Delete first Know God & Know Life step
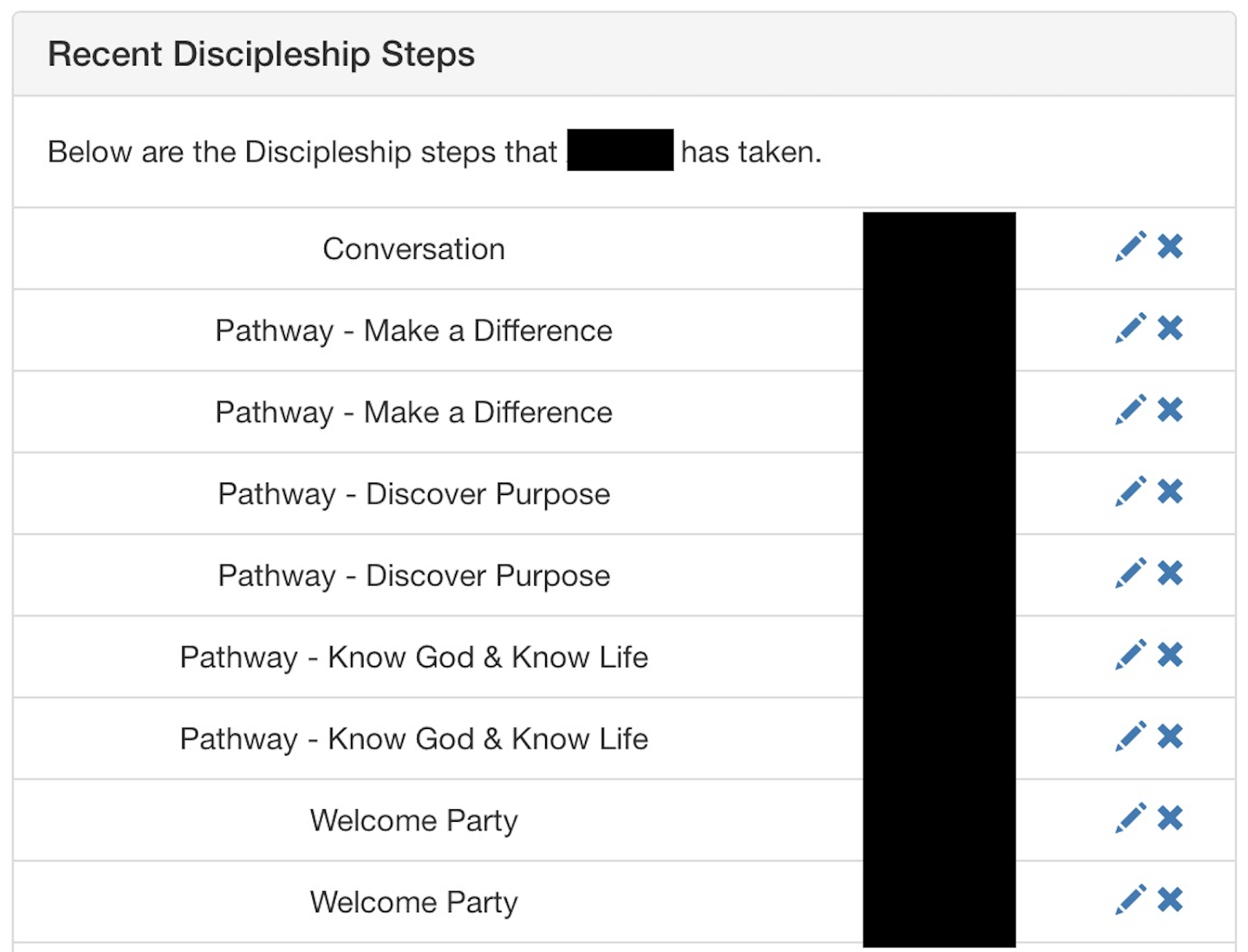The image size is (1248, 952). (x=1170, y=655)
